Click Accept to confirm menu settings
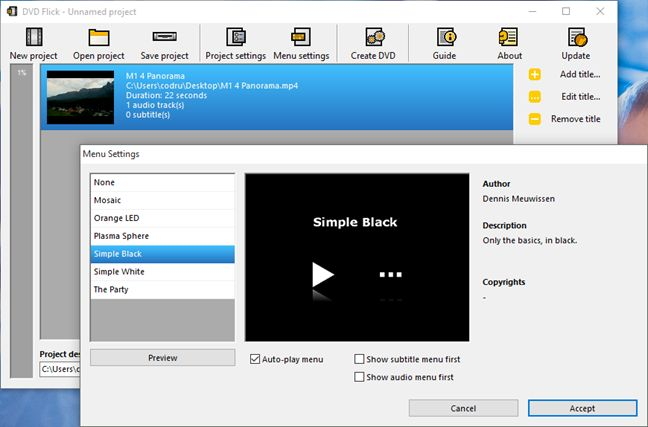648x427 pixels. tap(582, 408)
